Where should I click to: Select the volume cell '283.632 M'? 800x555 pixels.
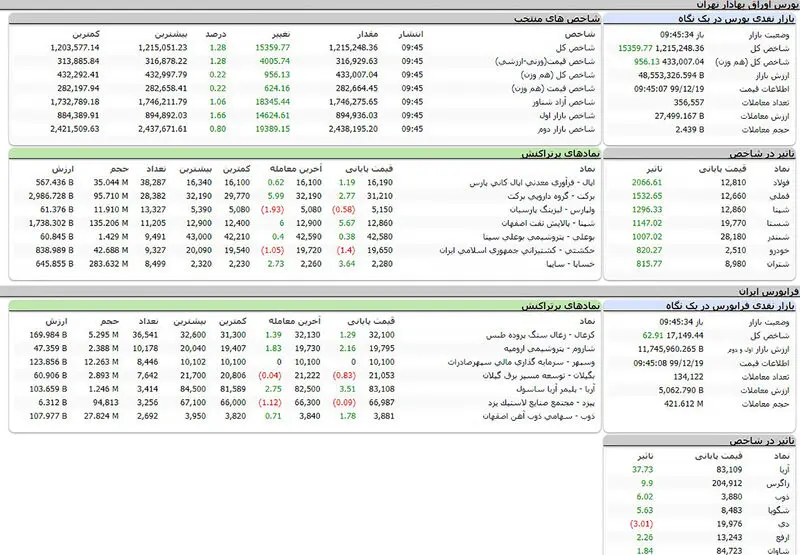tap(108, 264)
